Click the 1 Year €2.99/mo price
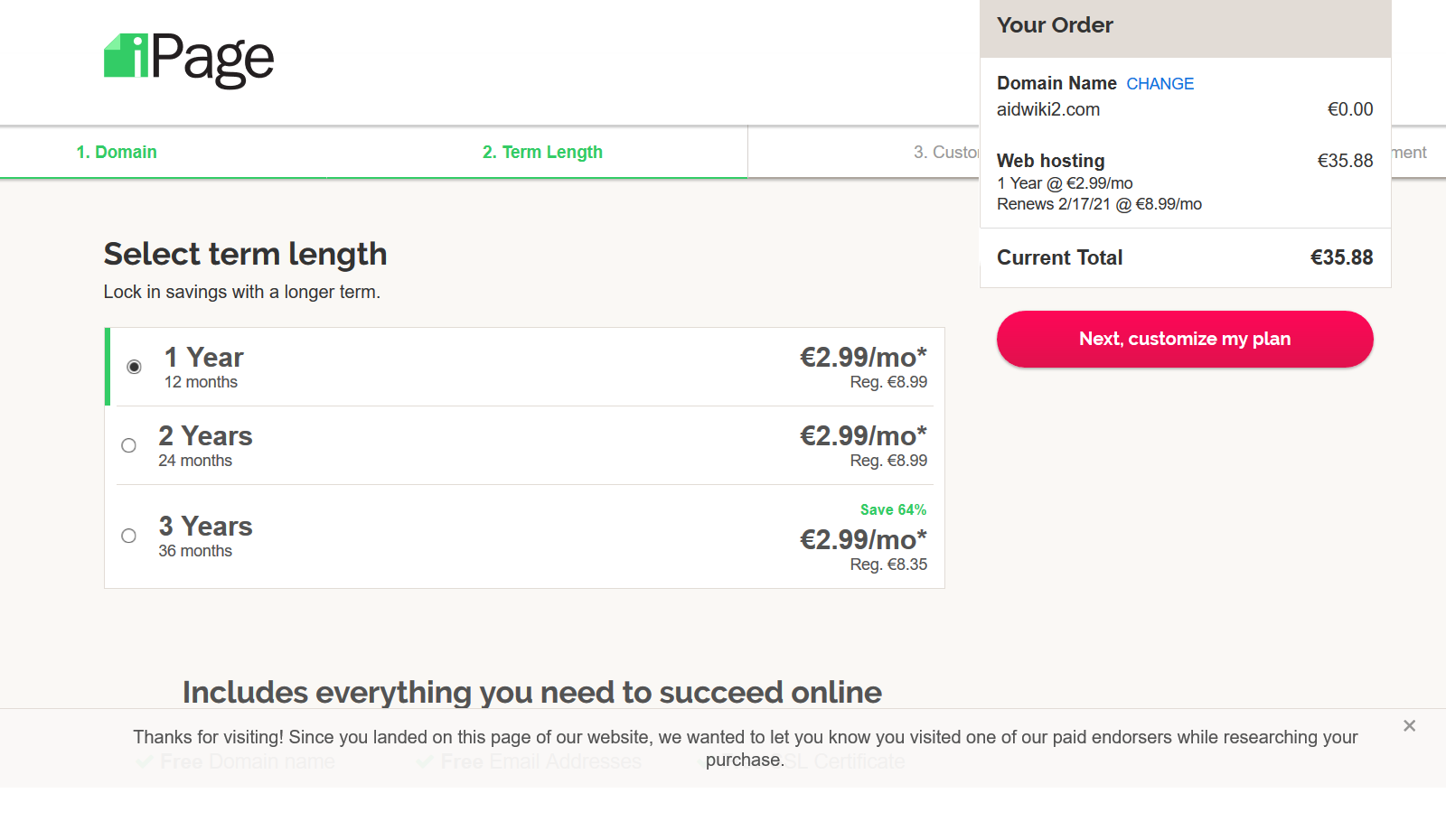 point(863,358)
